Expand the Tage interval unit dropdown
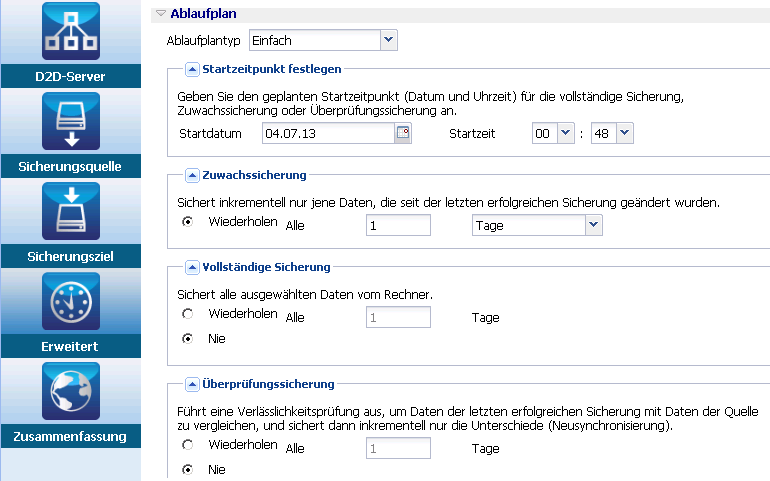 [594, 226]
